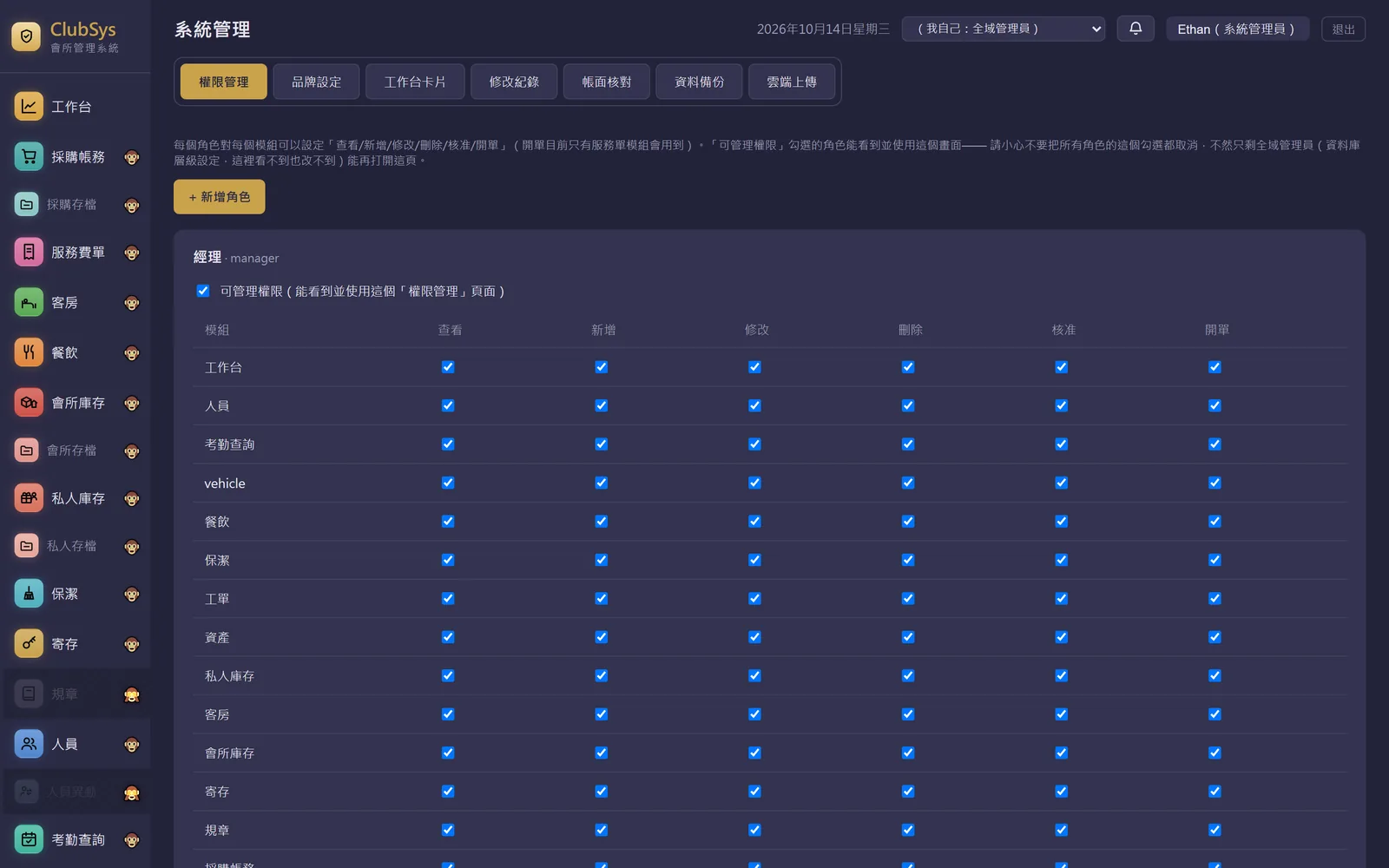The image size is (1389, 868).
Task: Click the monkey icon beside 餐飲
Action: click(x=132, y=353)
